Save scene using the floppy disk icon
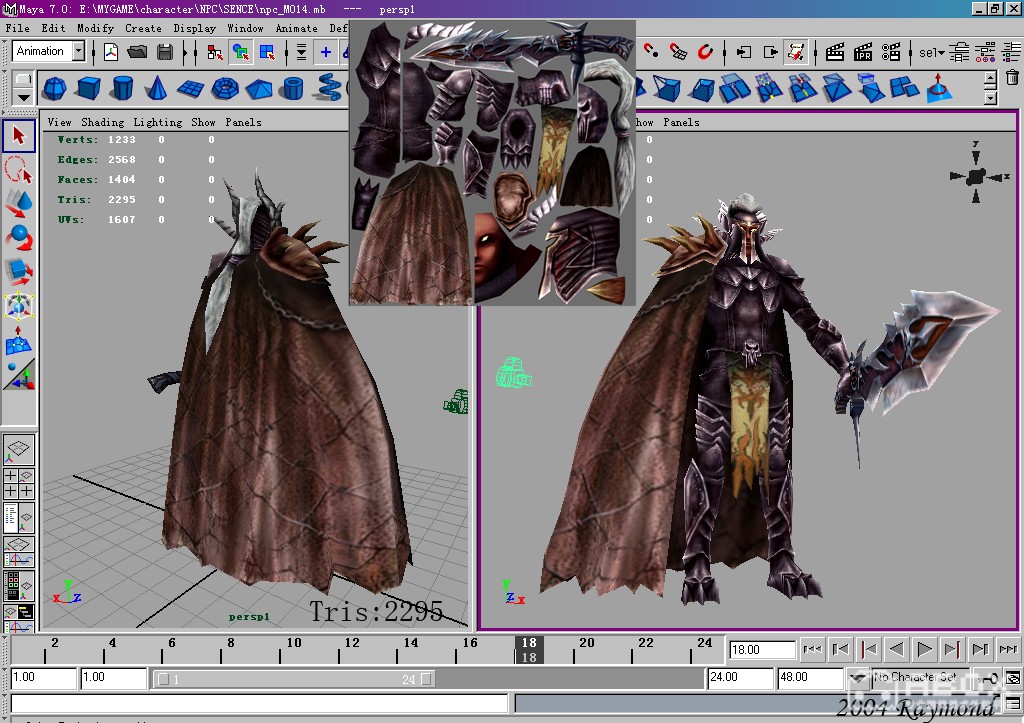1024x723 pixels. pos(164,52)
